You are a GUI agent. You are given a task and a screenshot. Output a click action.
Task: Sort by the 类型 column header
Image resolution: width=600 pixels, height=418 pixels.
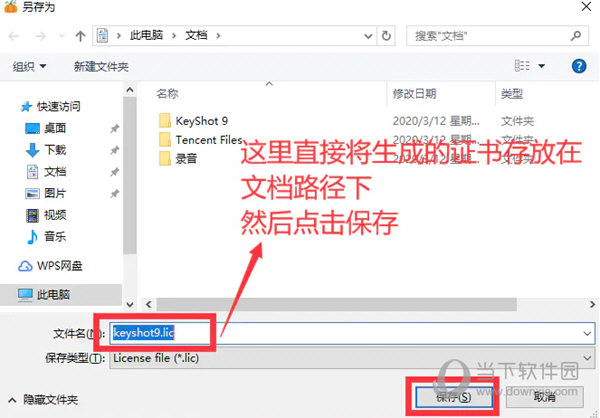click(512, 93)
